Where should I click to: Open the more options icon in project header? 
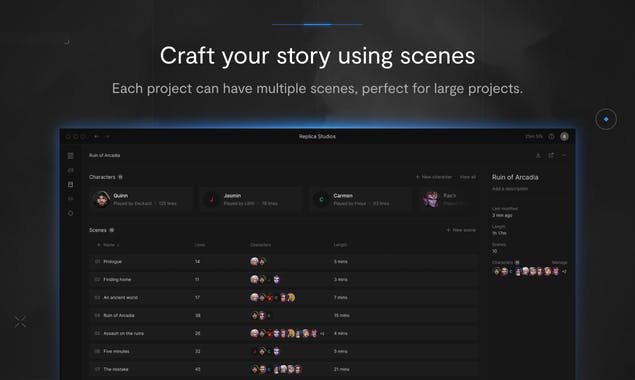tap(564, 156)
